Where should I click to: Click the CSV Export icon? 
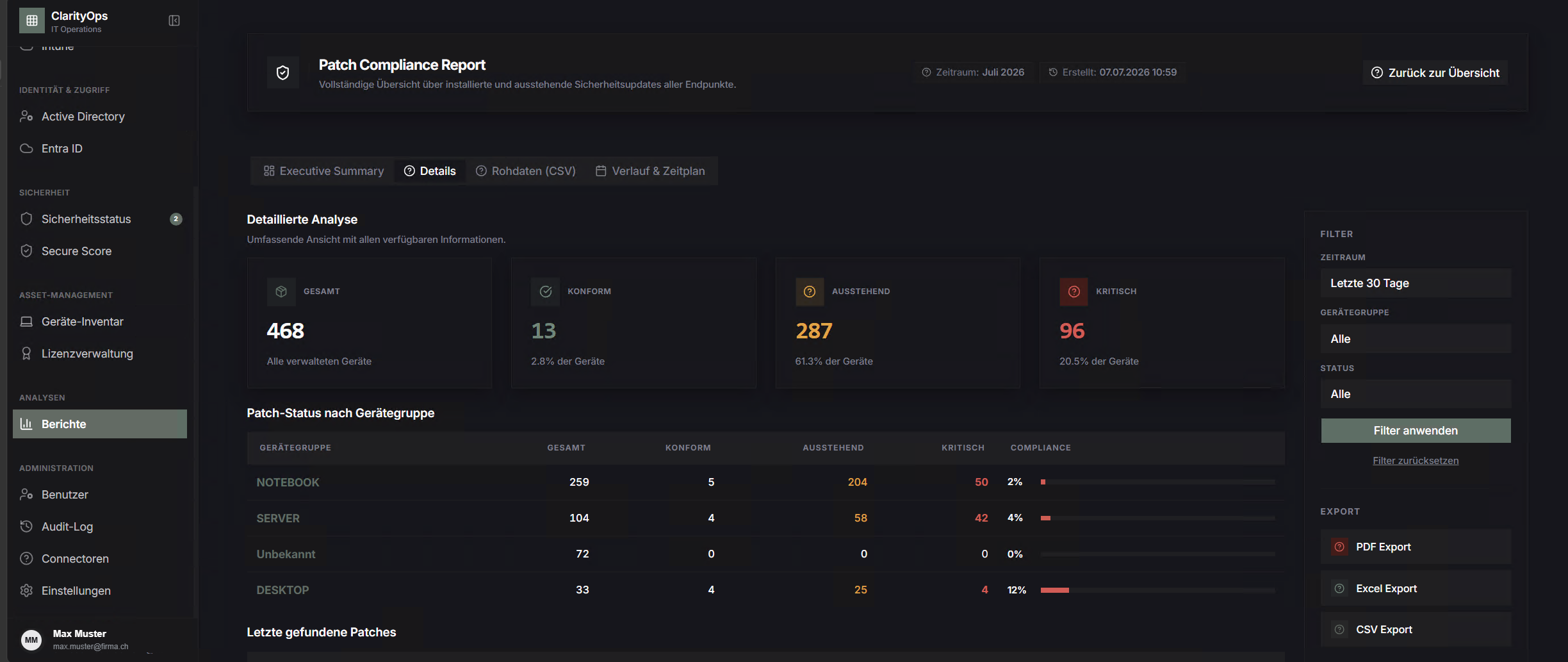1339,629
